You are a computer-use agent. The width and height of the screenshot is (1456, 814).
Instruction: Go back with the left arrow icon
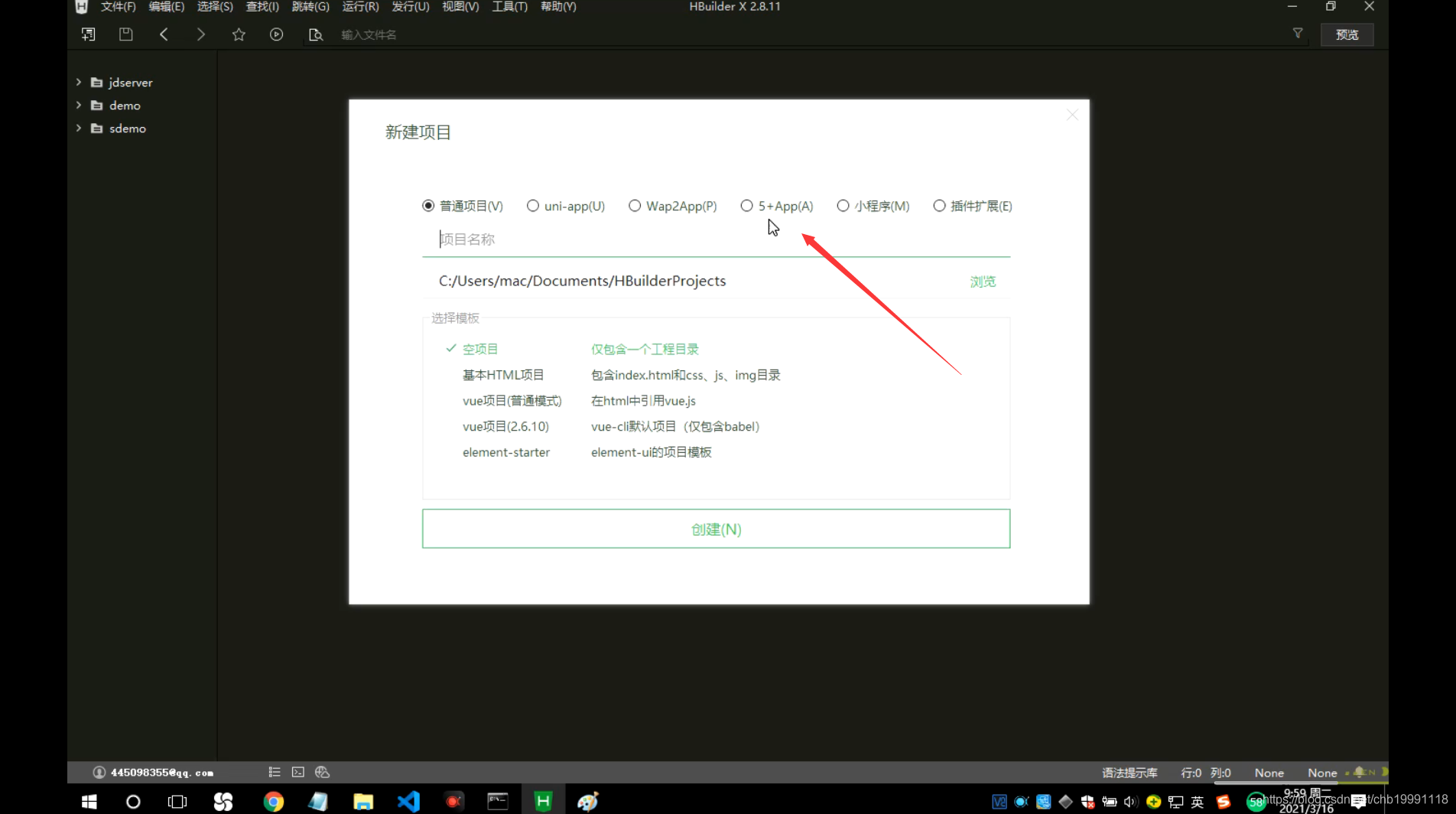click(x=164, y=34)
